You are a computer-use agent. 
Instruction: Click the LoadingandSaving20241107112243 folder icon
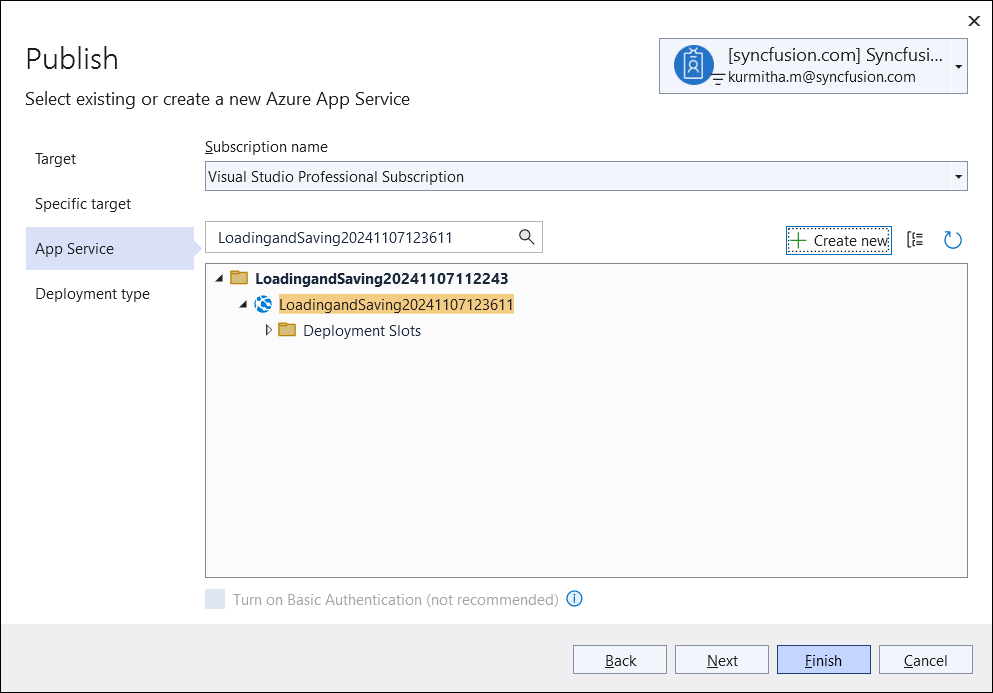[x=239, y=277]
